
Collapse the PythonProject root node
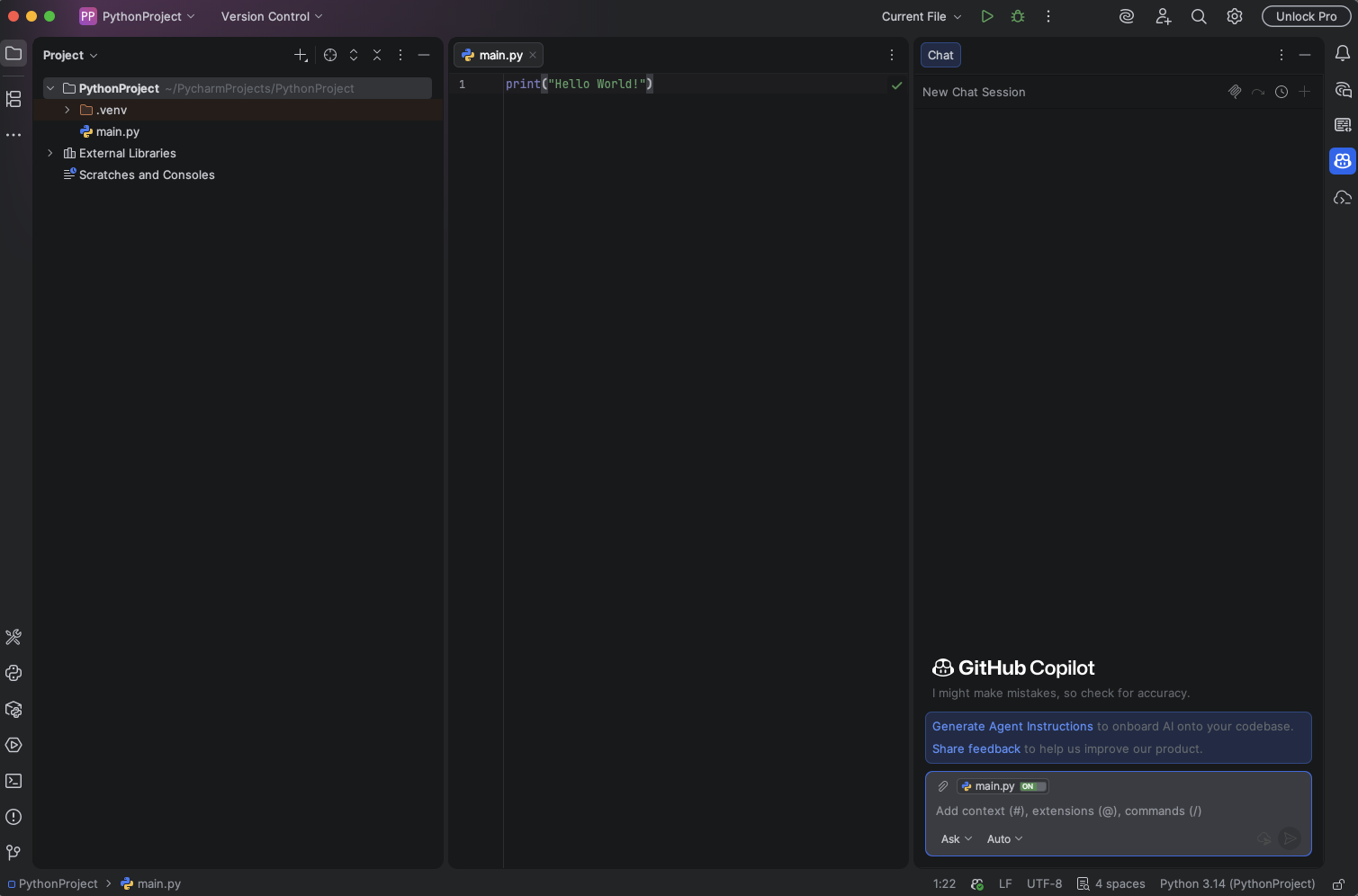click(50, 88)
